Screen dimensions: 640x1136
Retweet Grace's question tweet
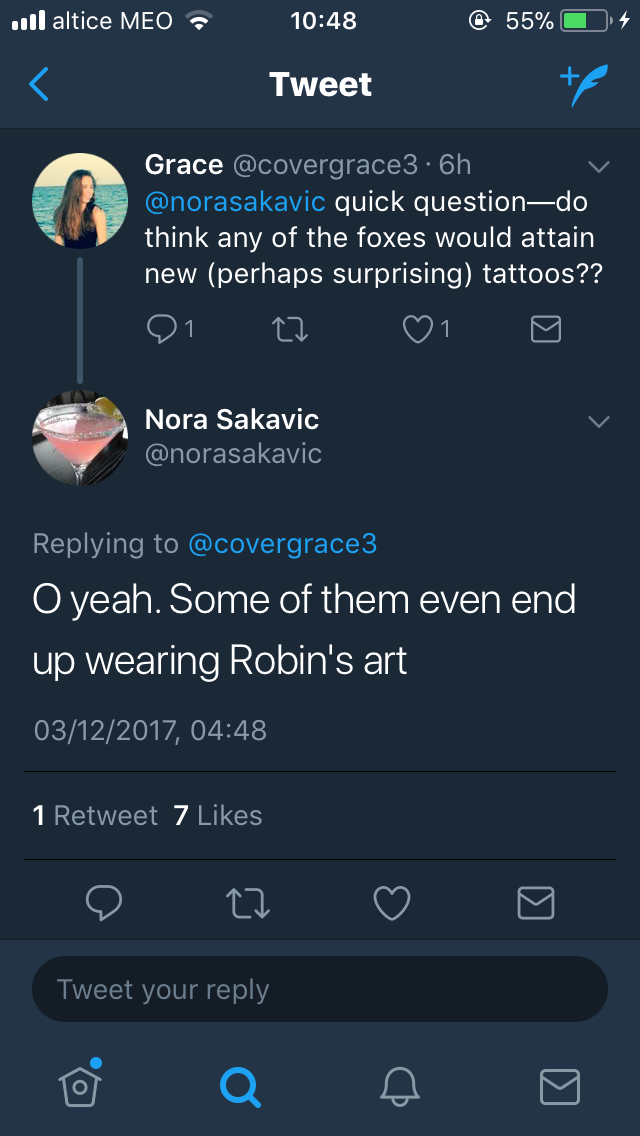pyautogui.click(x=288, y=329)
